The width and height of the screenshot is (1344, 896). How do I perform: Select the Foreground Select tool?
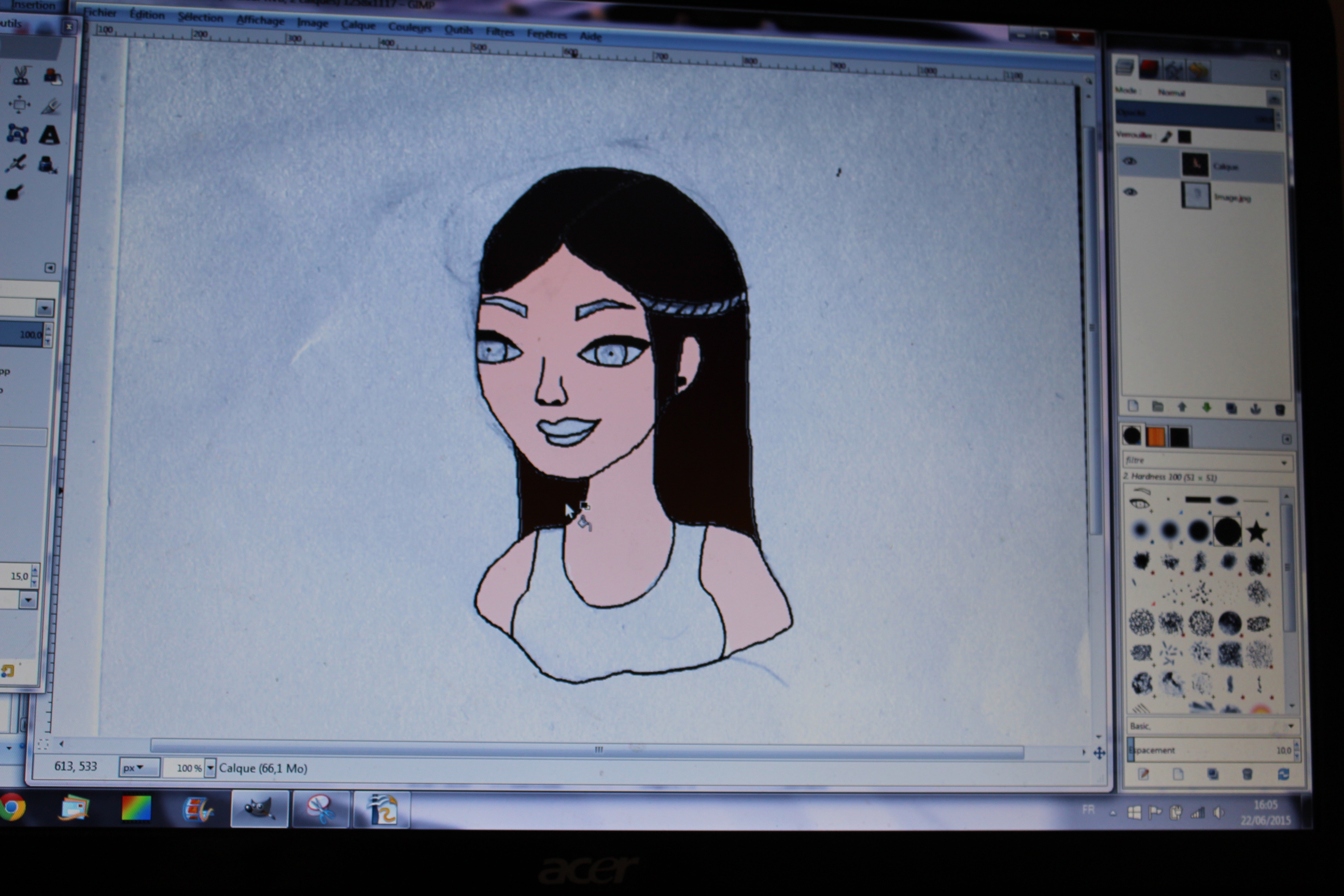pos(52,77)
